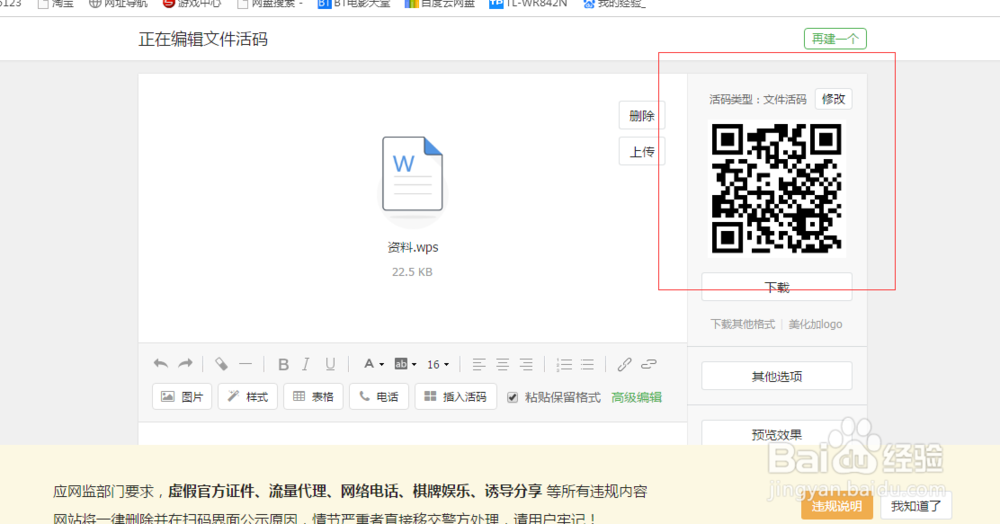The height and width of the screenshot is (524, 1000).
Task: Open the 样式 style button
Action: (x=248, y=397)
